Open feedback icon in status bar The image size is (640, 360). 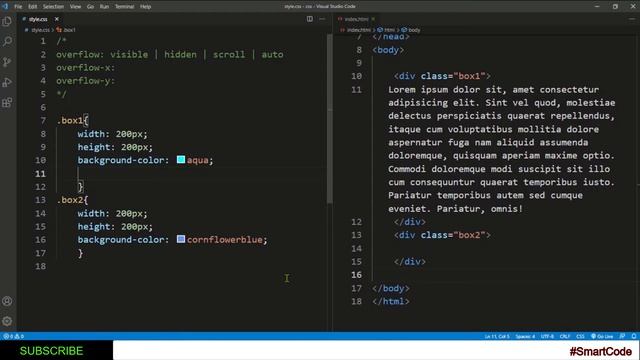click(622, 336)
